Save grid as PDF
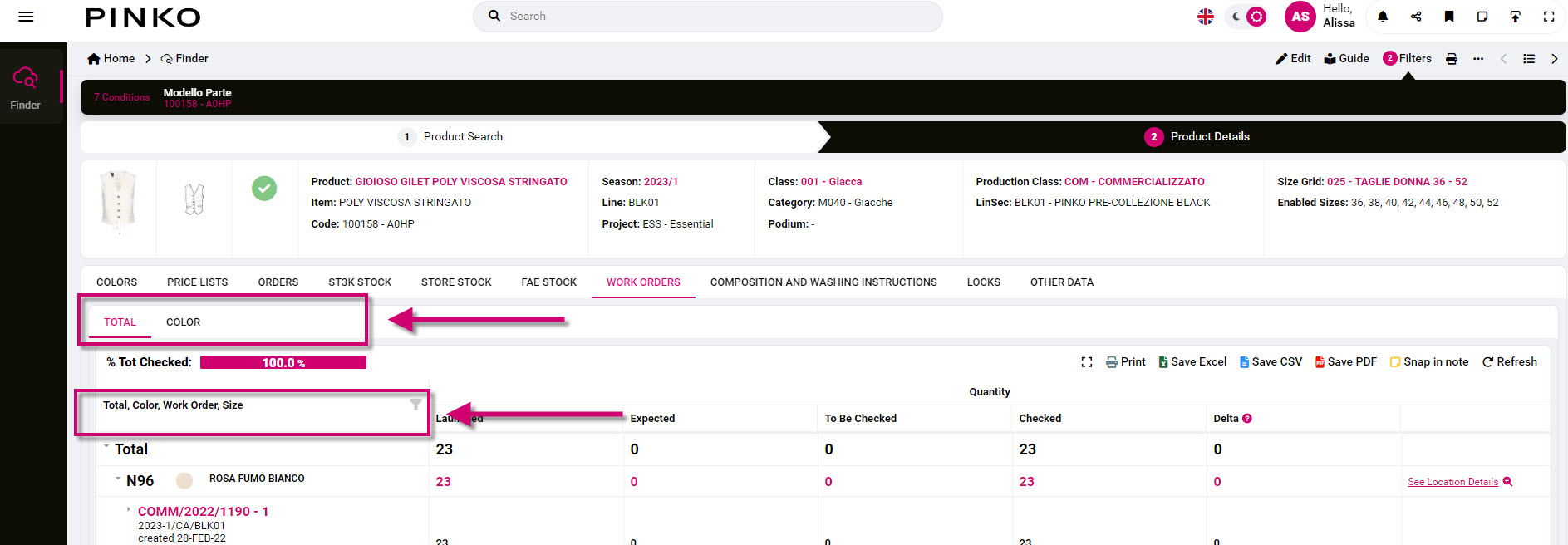 pyautogui.click(x=1345, y=362)
